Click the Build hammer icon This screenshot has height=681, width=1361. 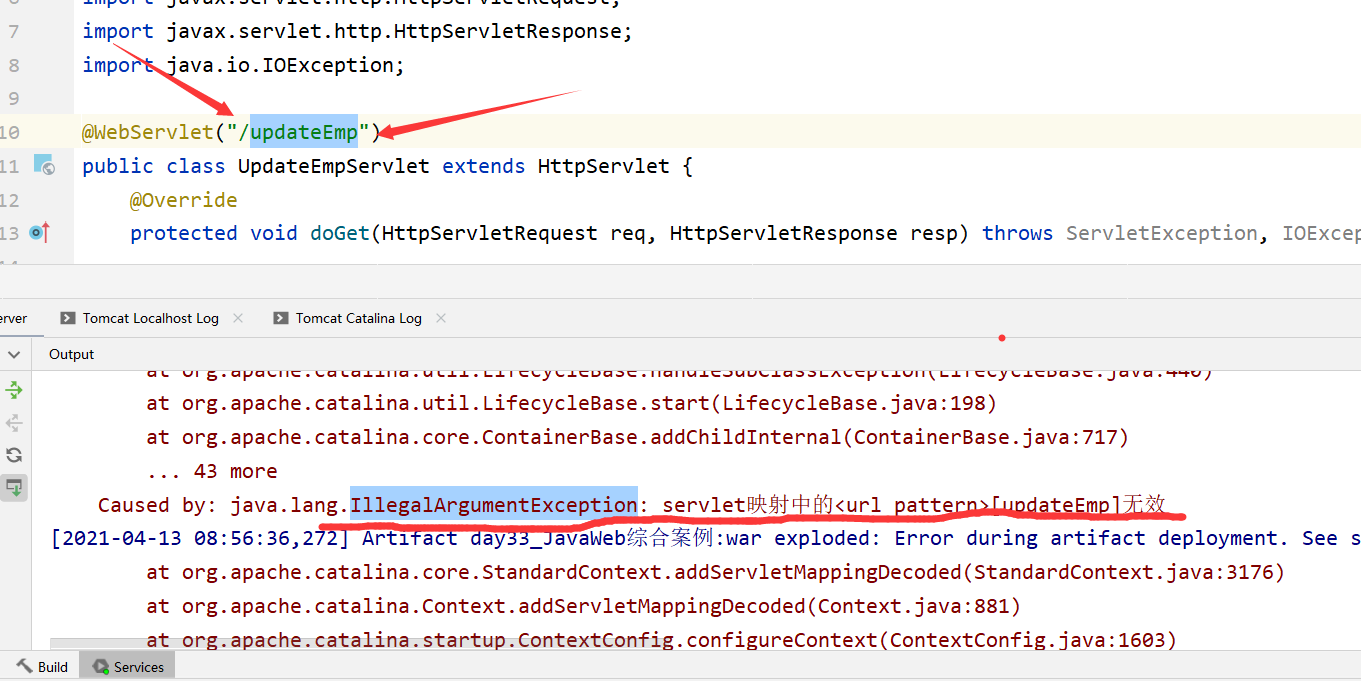[23, 665]
